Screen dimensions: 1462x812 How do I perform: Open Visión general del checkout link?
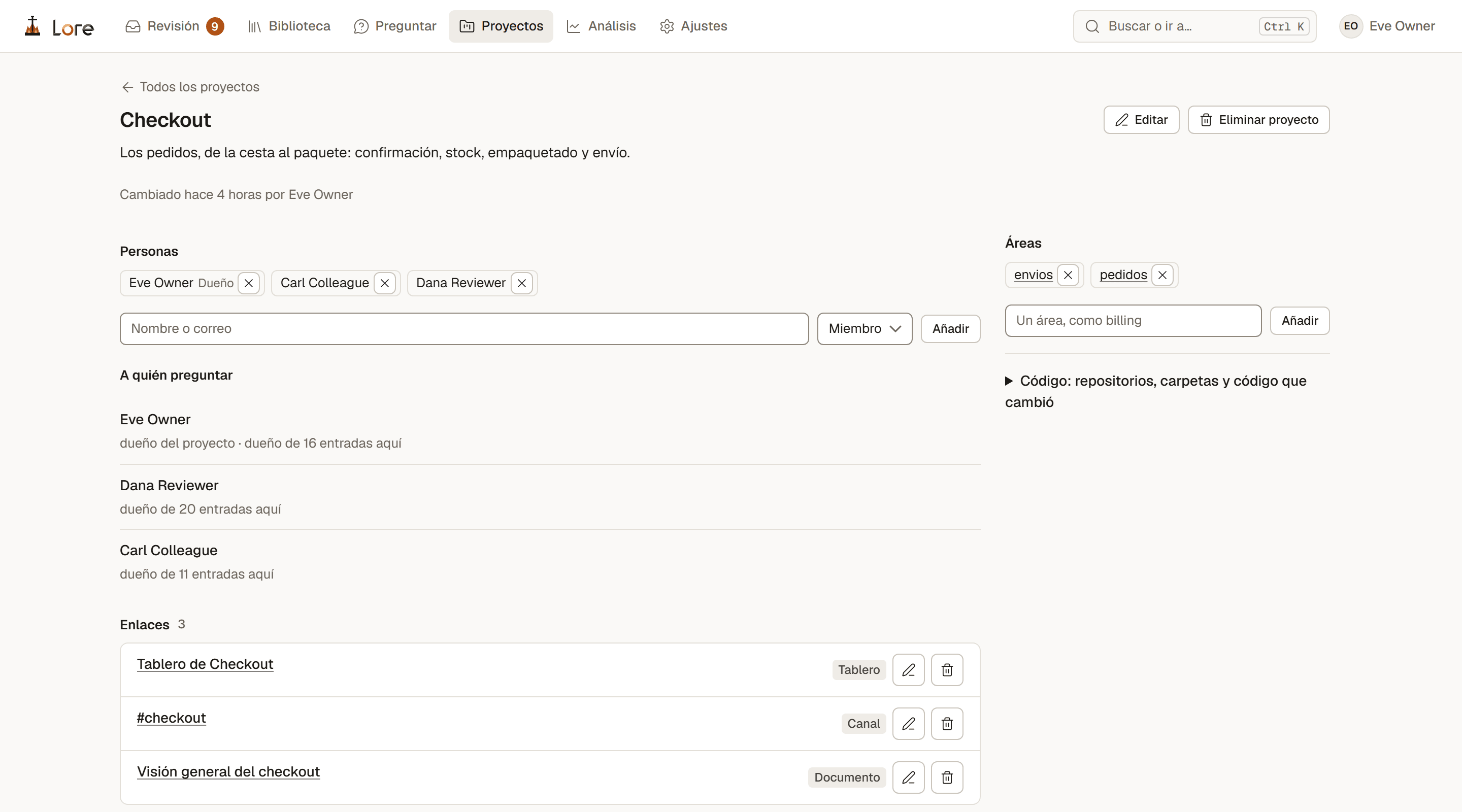click(x=228, y=772)
